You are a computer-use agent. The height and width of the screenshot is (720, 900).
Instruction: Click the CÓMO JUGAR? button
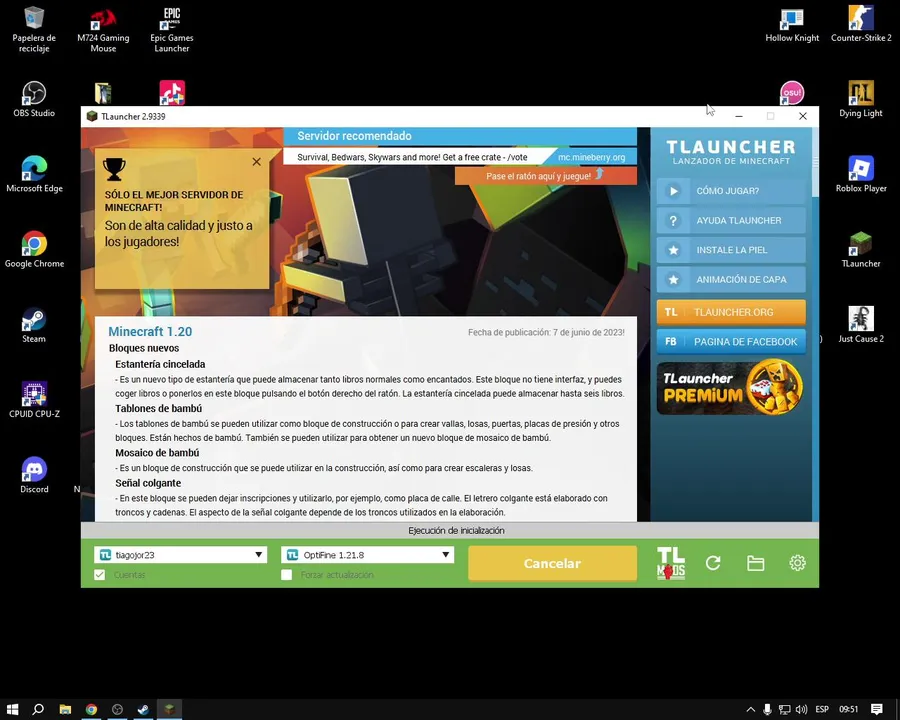point(731,191)
